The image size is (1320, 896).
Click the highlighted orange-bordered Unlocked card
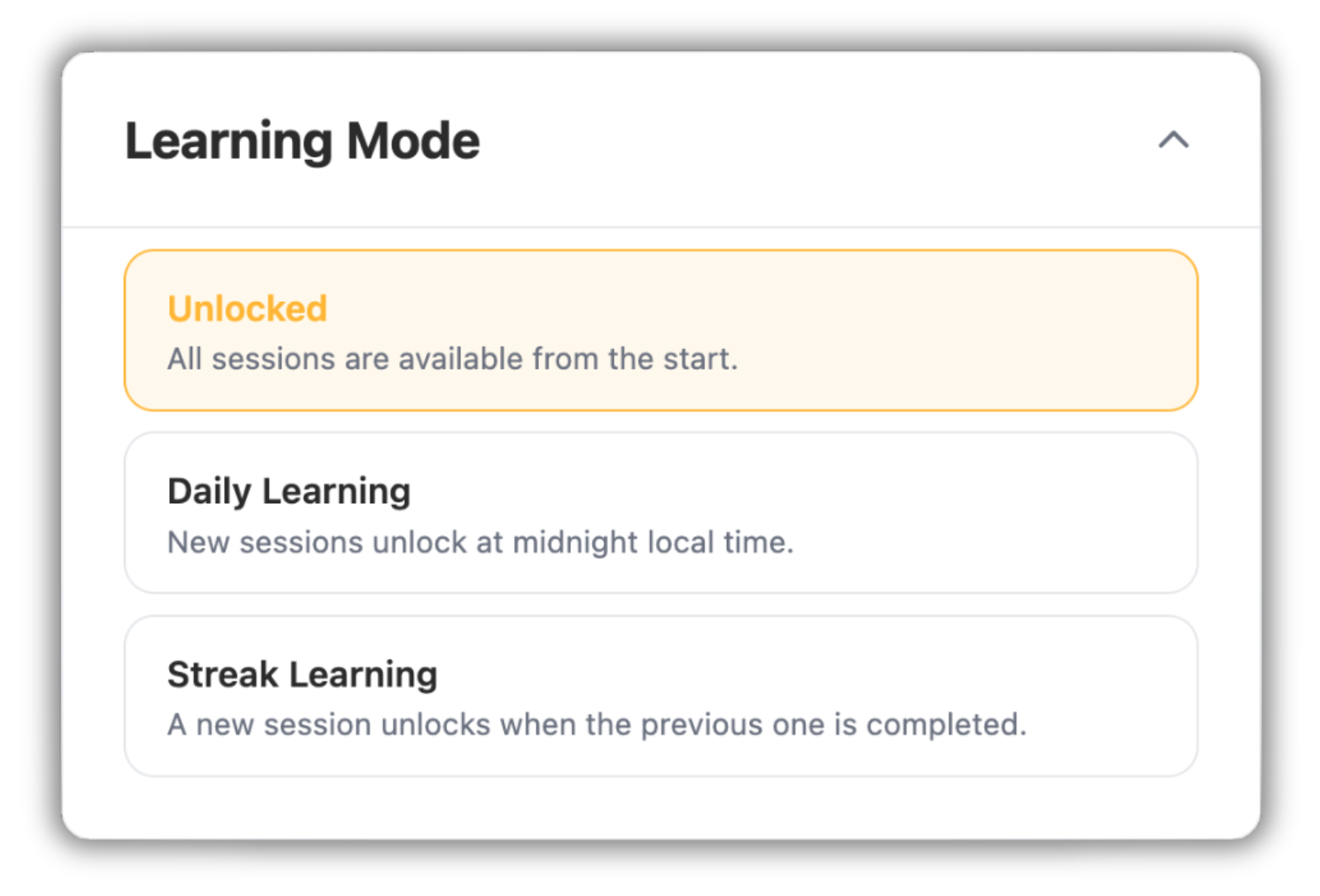click(x=661, y=330)
